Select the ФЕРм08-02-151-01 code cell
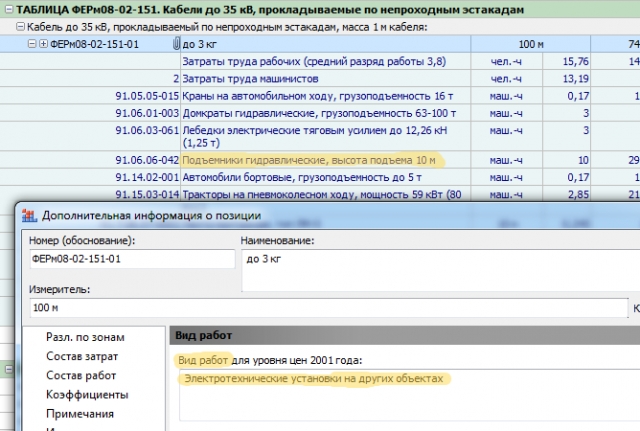Viewport: 640px width, 431px height. [94, 44]
